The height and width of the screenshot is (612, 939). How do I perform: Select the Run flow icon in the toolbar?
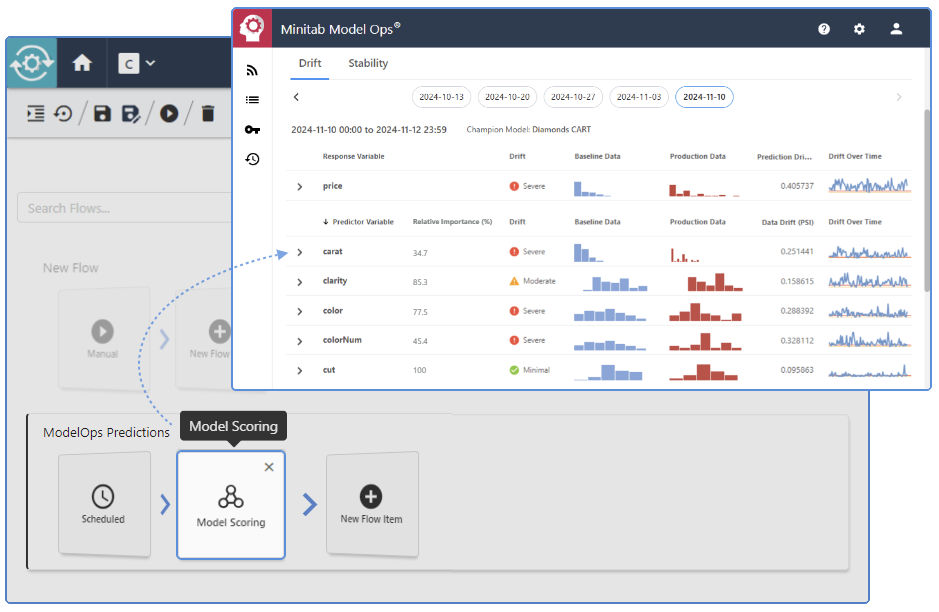tap(168, 113)
